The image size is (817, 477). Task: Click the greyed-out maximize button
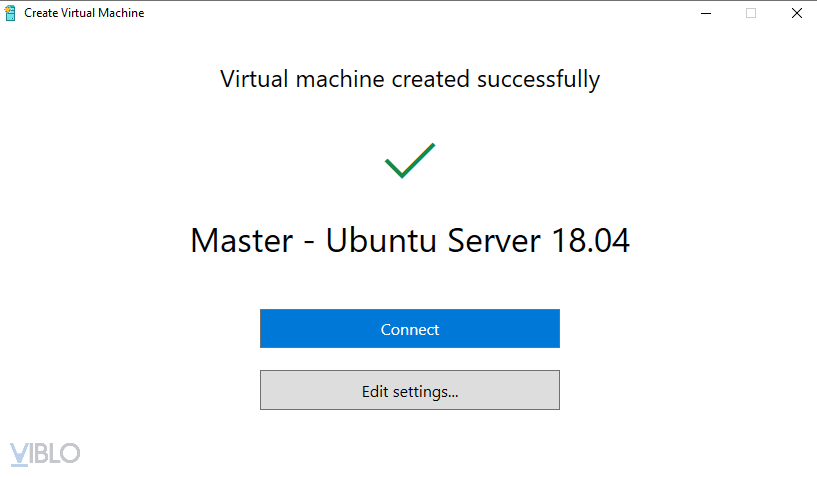point(750,13)
